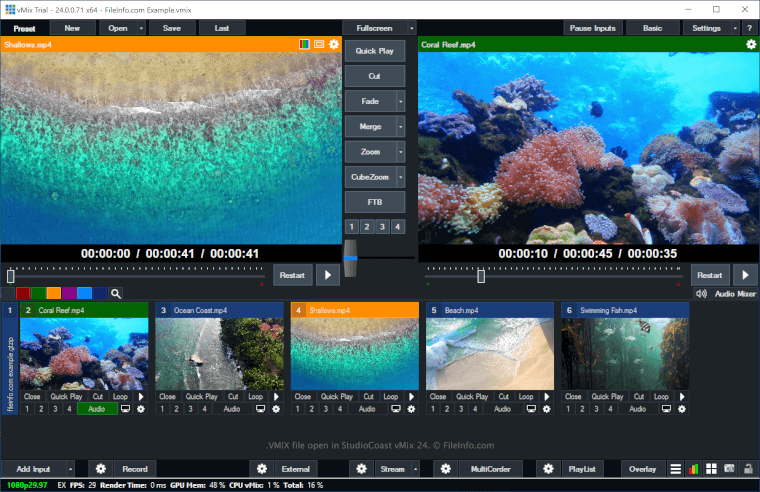The image size is (760, 492).
Task: Open input settings gear on Ocean Coast.mp4
Action: click(x=276, y=409)
